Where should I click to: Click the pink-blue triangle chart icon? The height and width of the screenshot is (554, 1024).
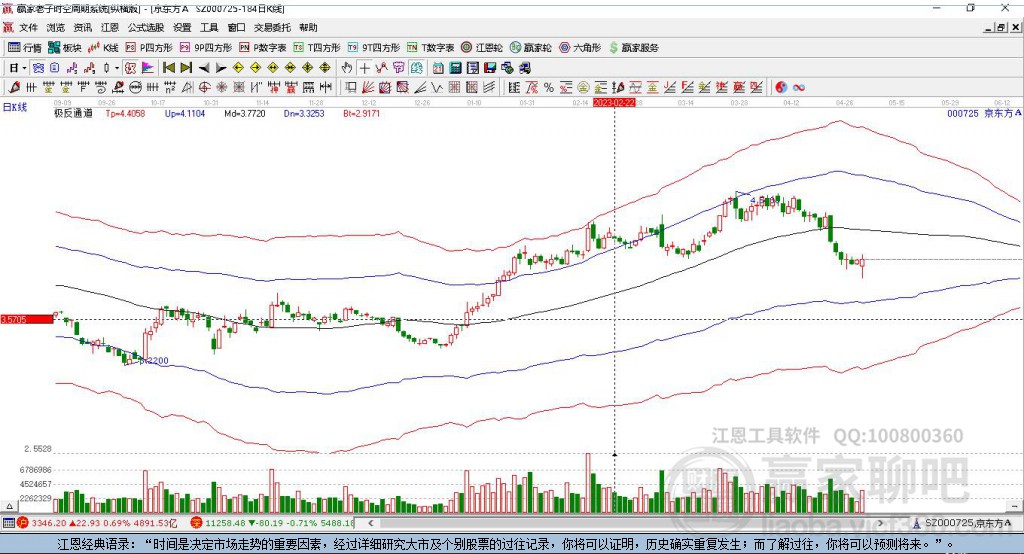pyautogui.click(x=148, y=68)
